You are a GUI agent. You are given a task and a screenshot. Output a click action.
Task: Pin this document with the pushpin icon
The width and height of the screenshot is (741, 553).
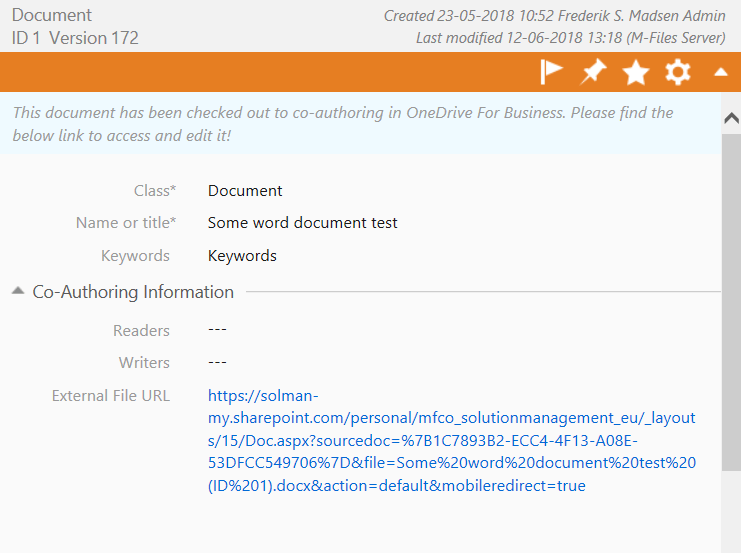[x=593, y=72]
